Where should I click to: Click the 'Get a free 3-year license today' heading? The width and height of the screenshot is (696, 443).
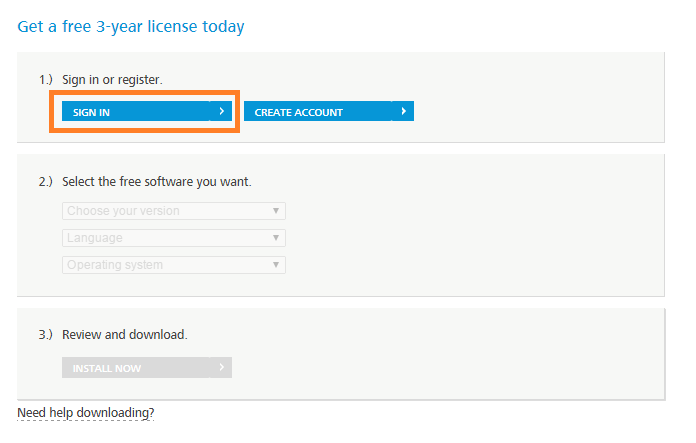131,27
